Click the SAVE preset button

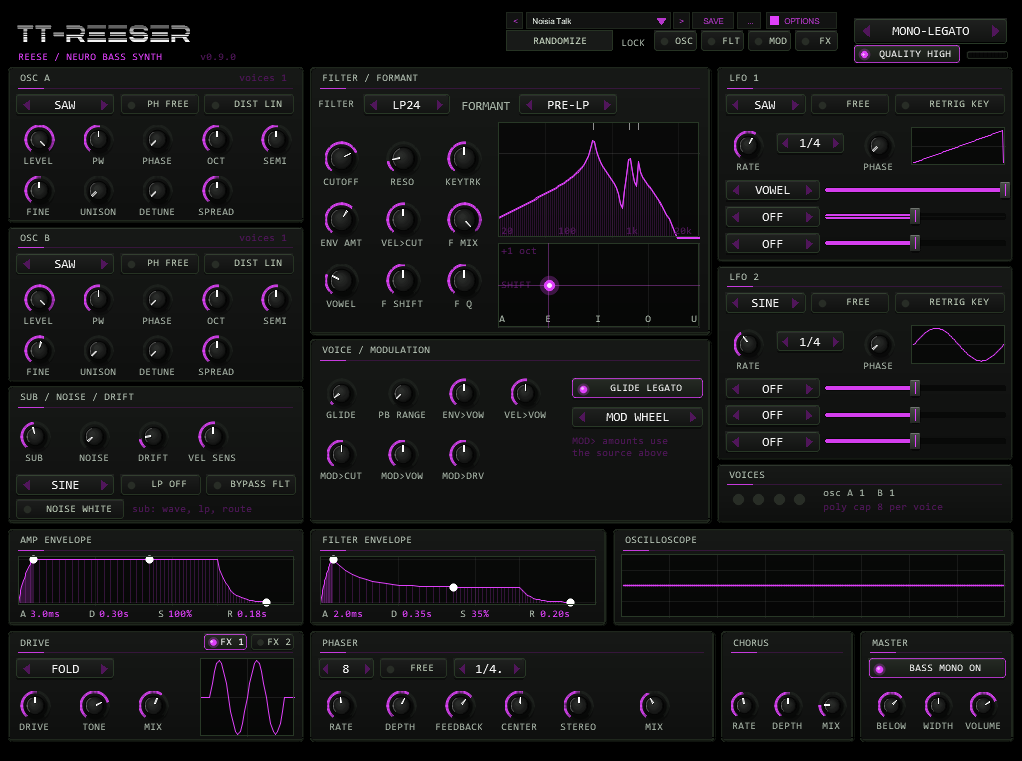coord(713,21)
